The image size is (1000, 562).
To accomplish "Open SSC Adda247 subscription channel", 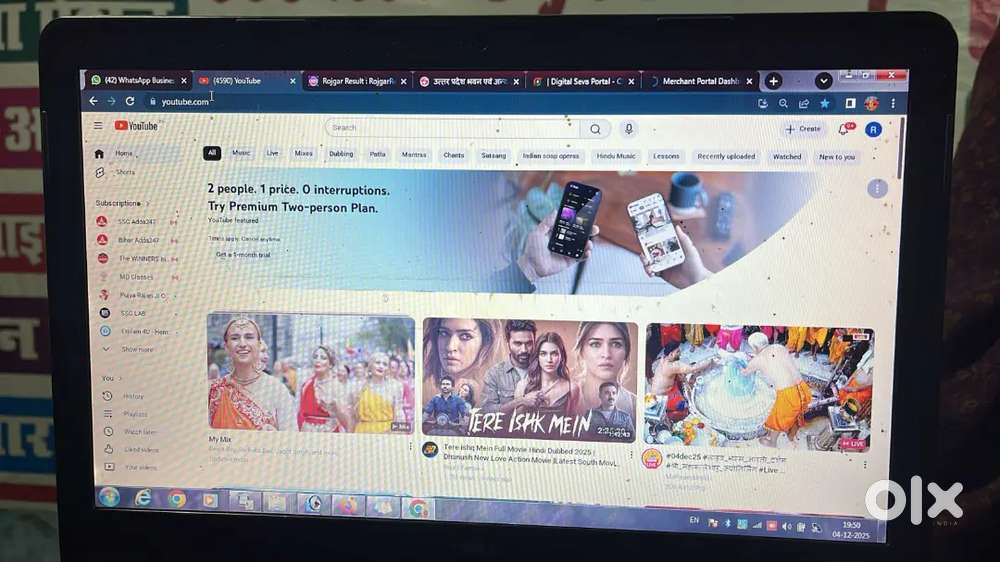I will [x=137, y=221].
